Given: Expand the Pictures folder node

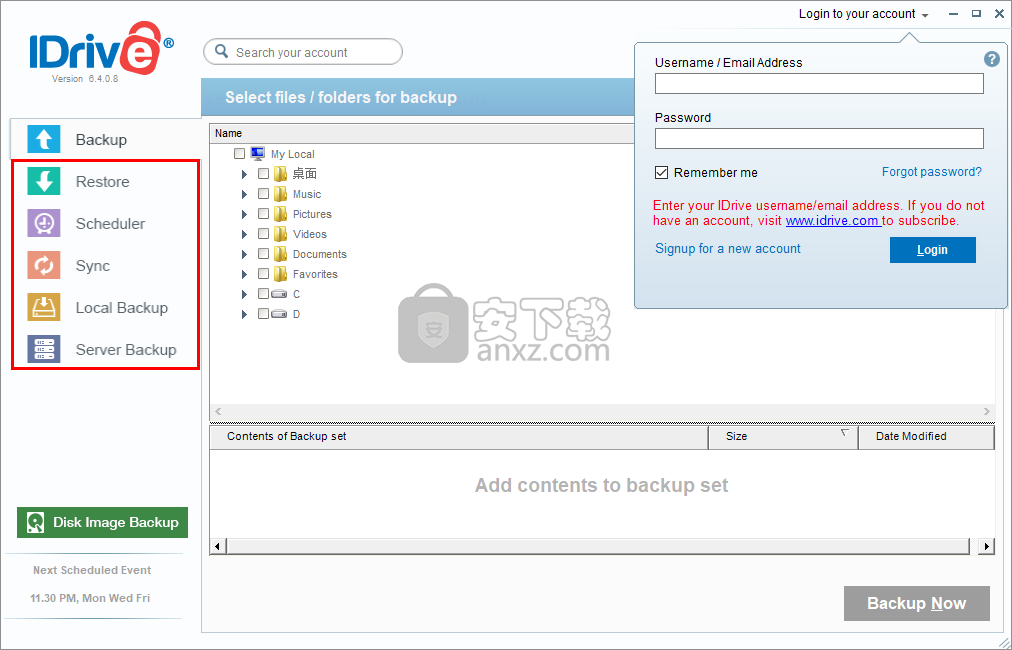Looking at the screenshot, I should pyautogui.click(x=245, y=214).
